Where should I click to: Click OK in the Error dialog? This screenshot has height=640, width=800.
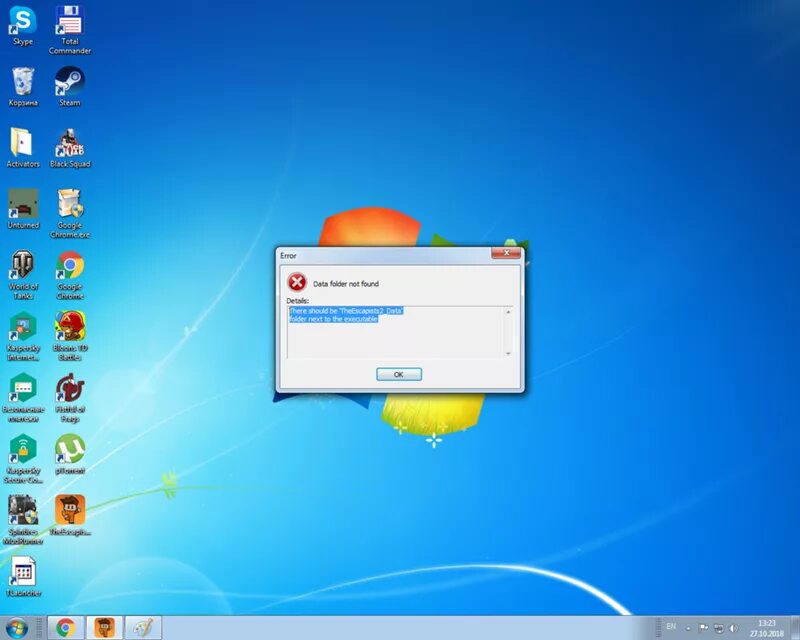(399, 374)
